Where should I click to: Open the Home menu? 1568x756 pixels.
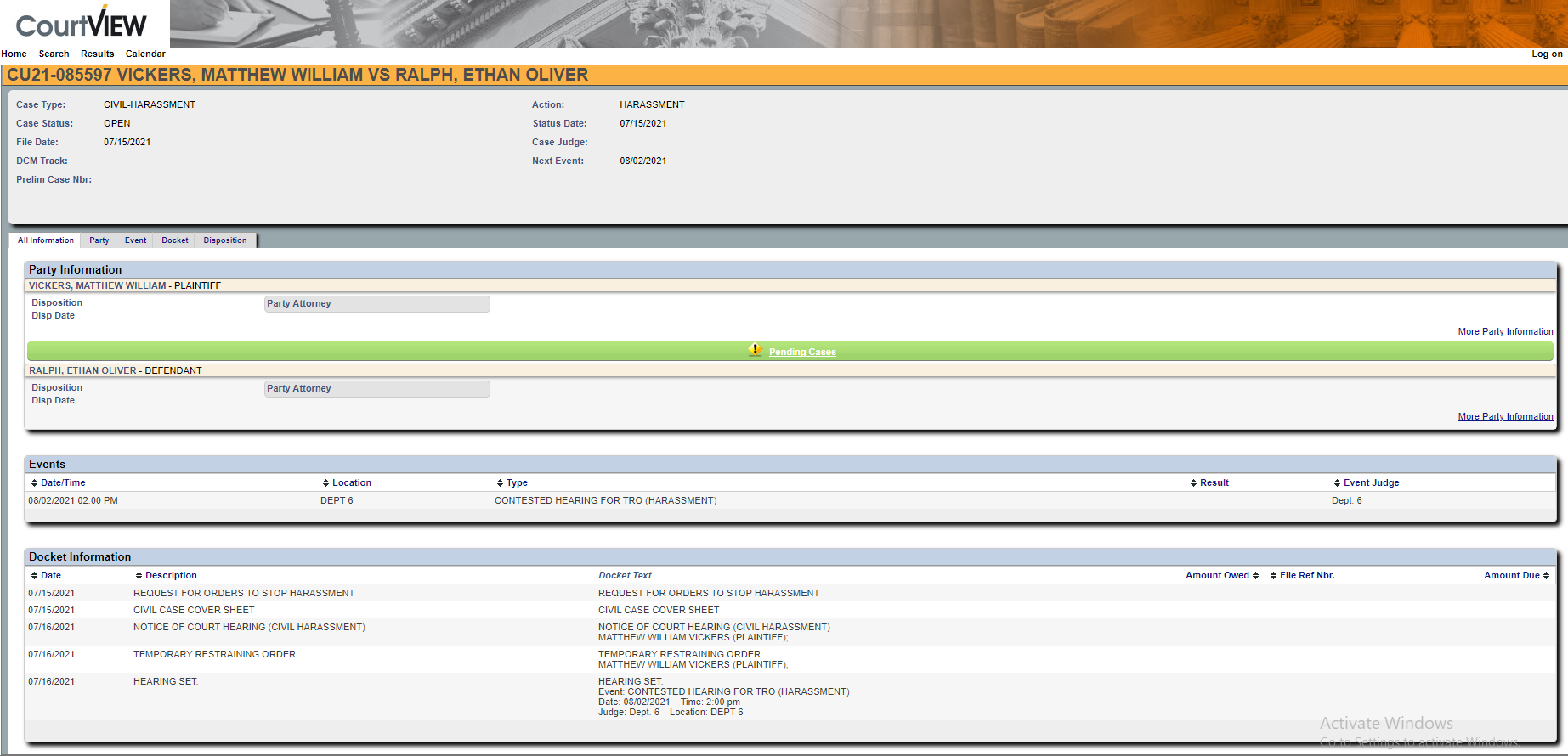click(x=14, y=54)
